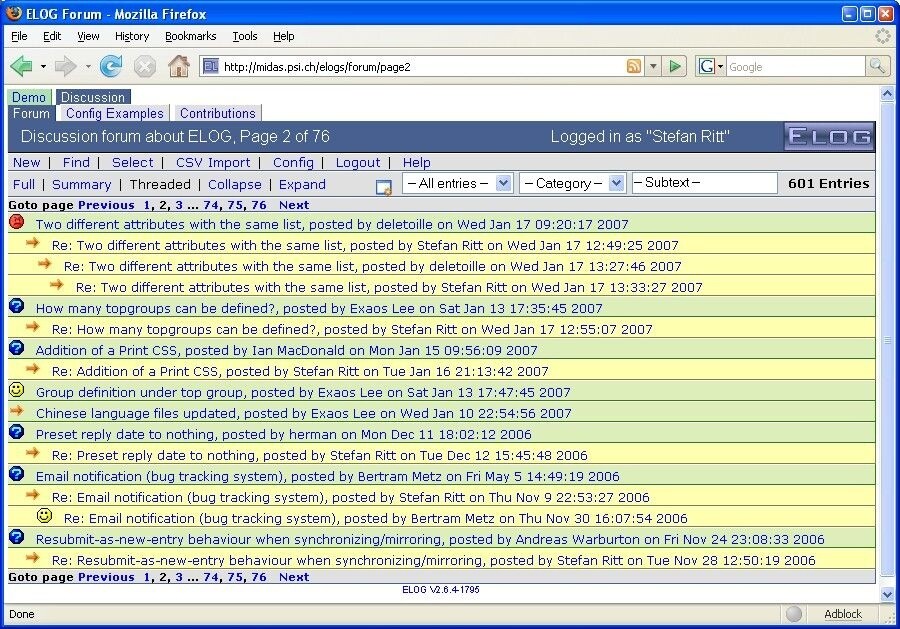Click the yellow smiley icon beside Group definition
Viewport: 900px width, 629px height.
coord(16,391)
